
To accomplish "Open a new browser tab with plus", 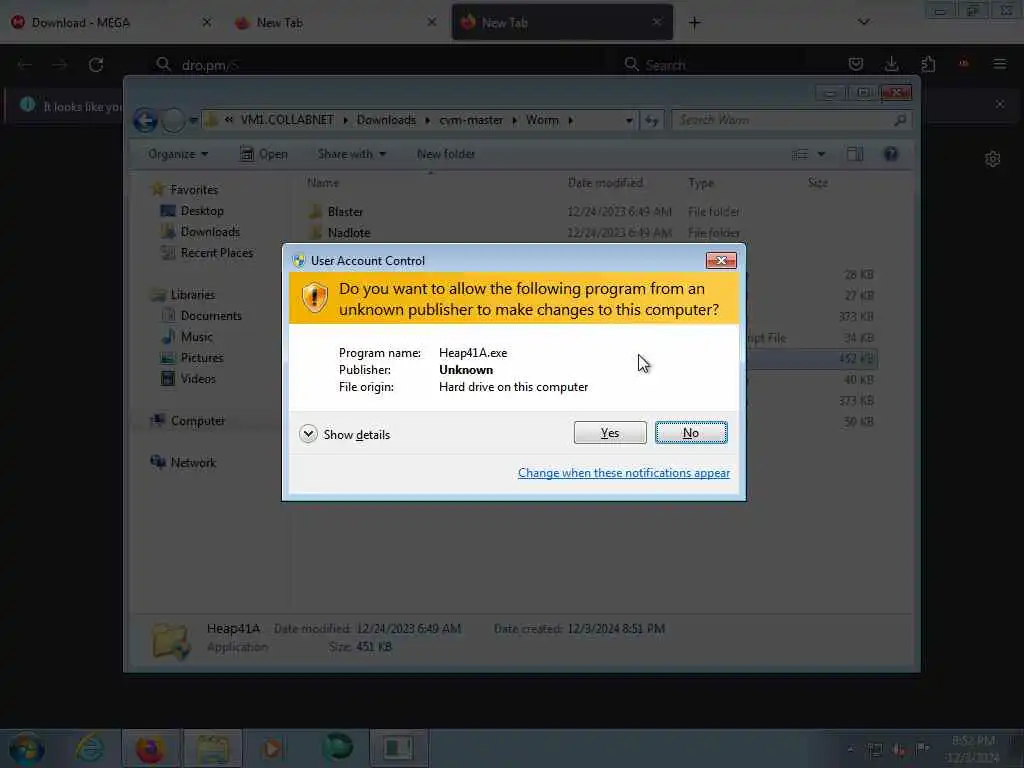I will tap(694, 23).
